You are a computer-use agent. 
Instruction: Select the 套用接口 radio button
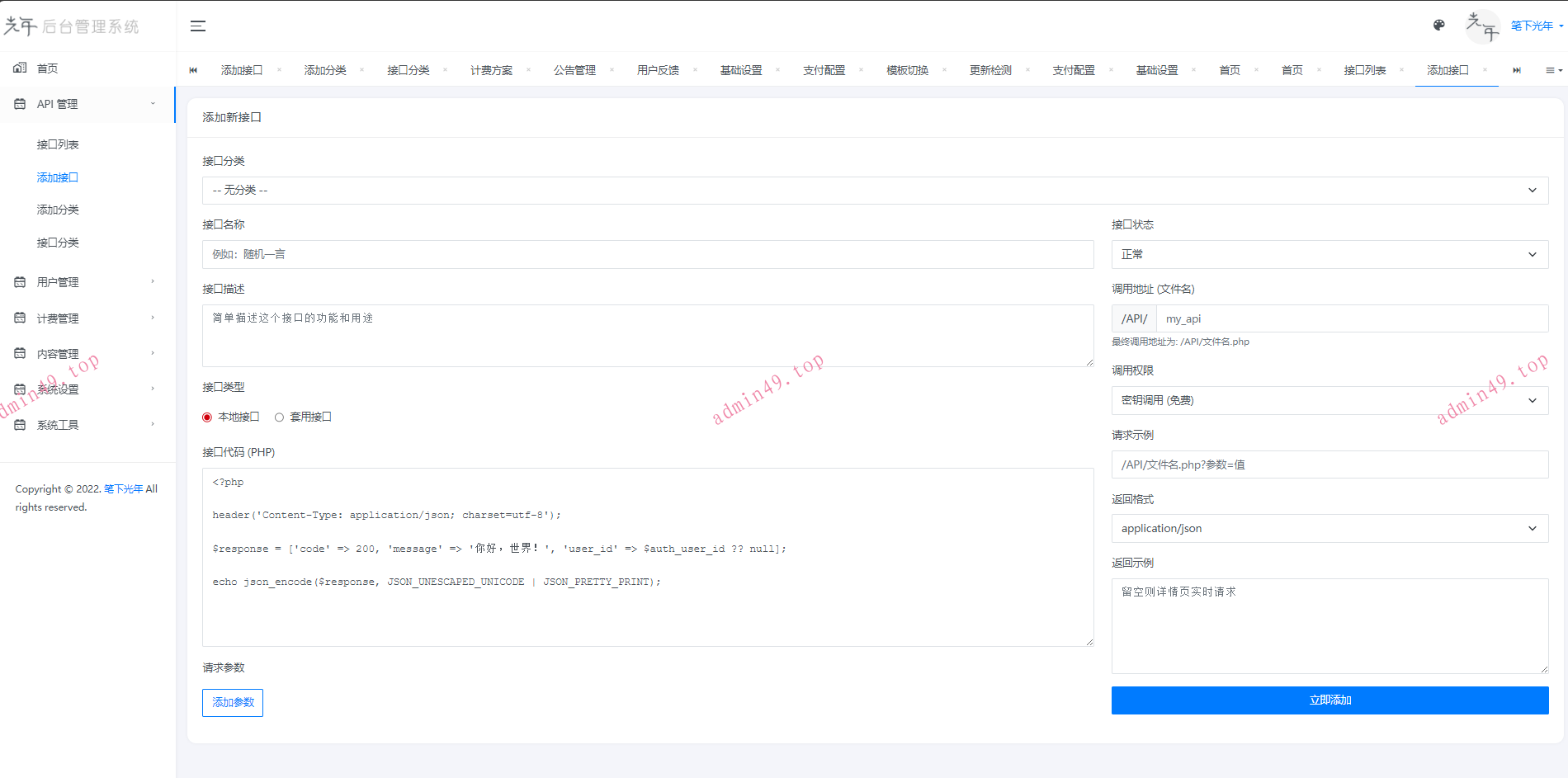pos(279,417)
